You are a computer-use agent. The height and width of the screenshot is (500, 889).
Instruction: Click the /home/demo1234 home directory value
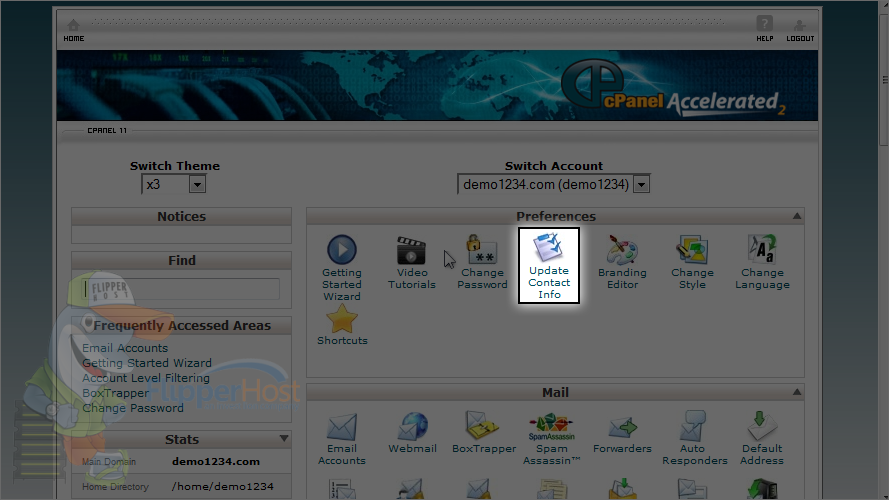point(223,486)
